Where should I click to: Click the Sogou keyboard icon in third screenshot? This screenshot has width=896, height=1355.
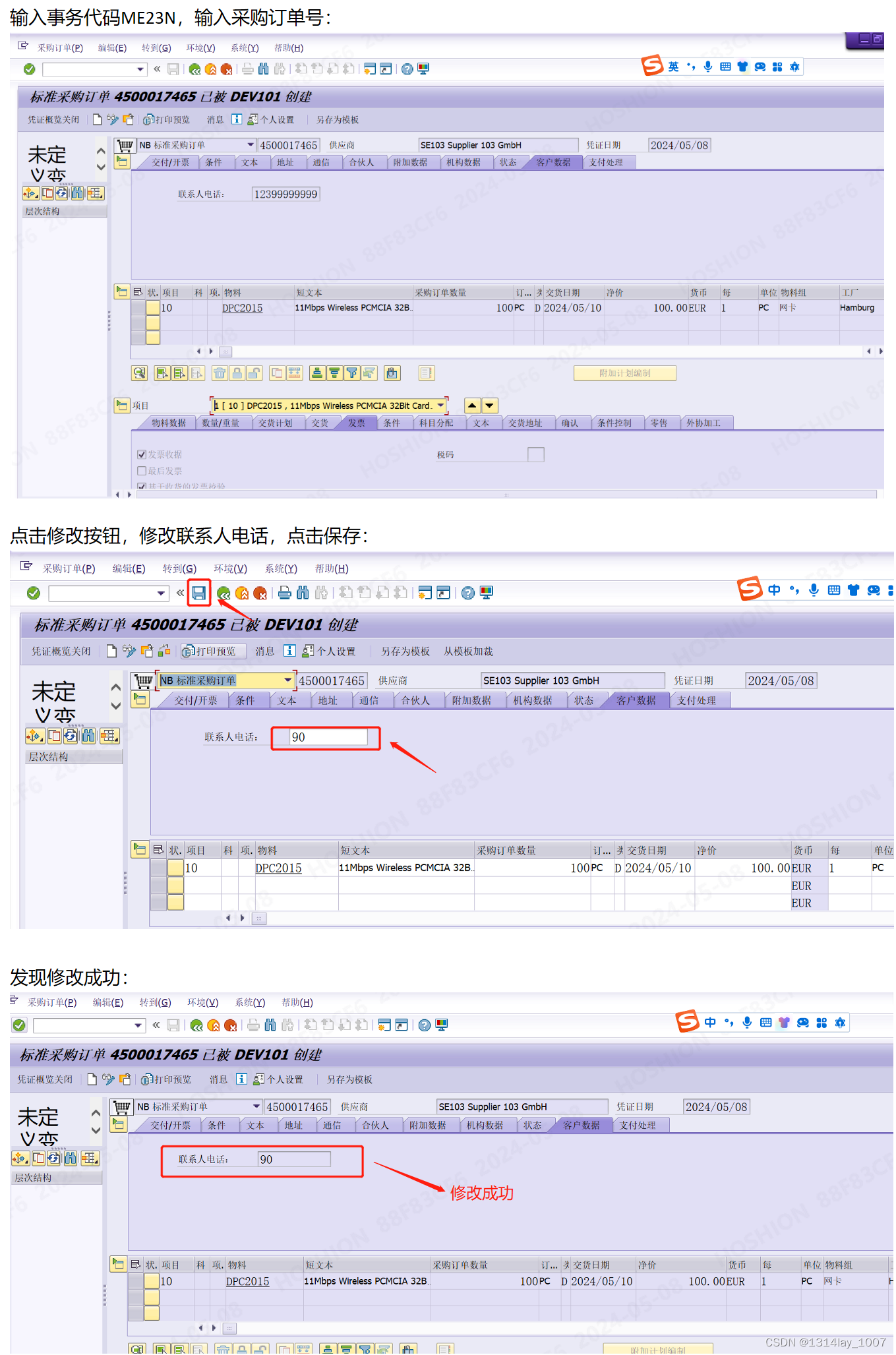(x=765, y=1023)
